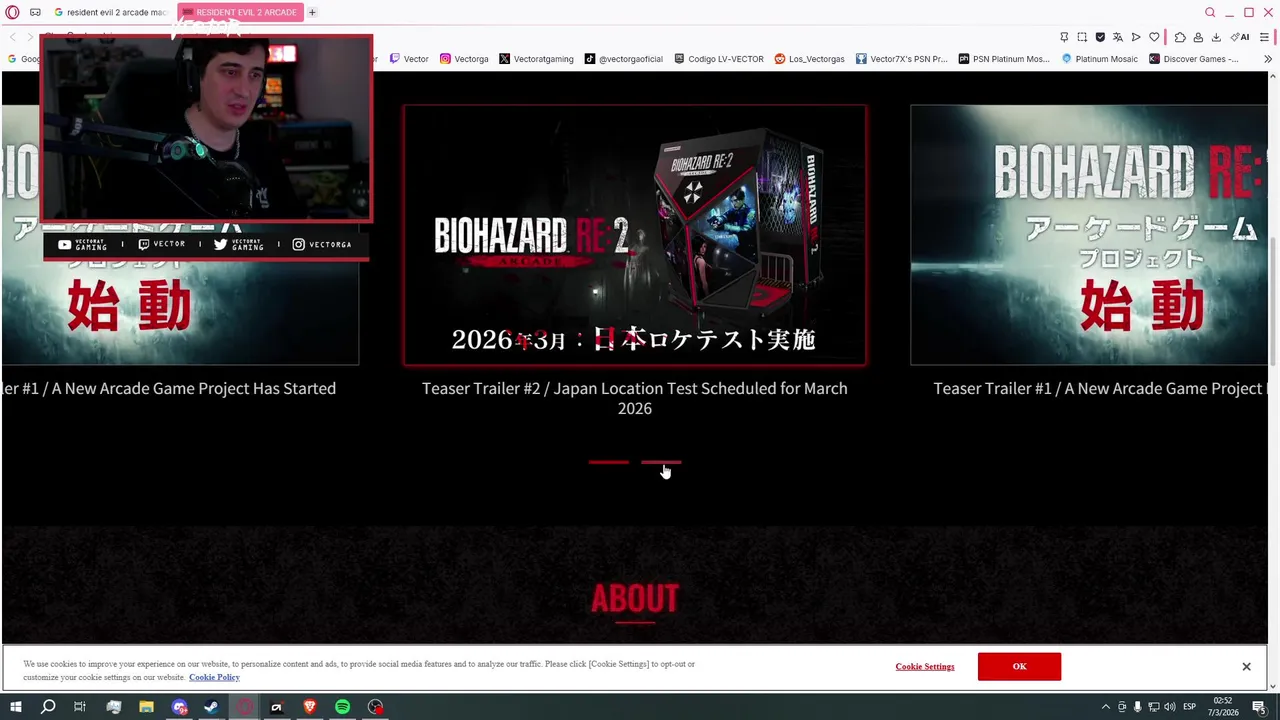Click the search tabs magnifier icon
The image size is (1280, 720).
[1210, 12]
